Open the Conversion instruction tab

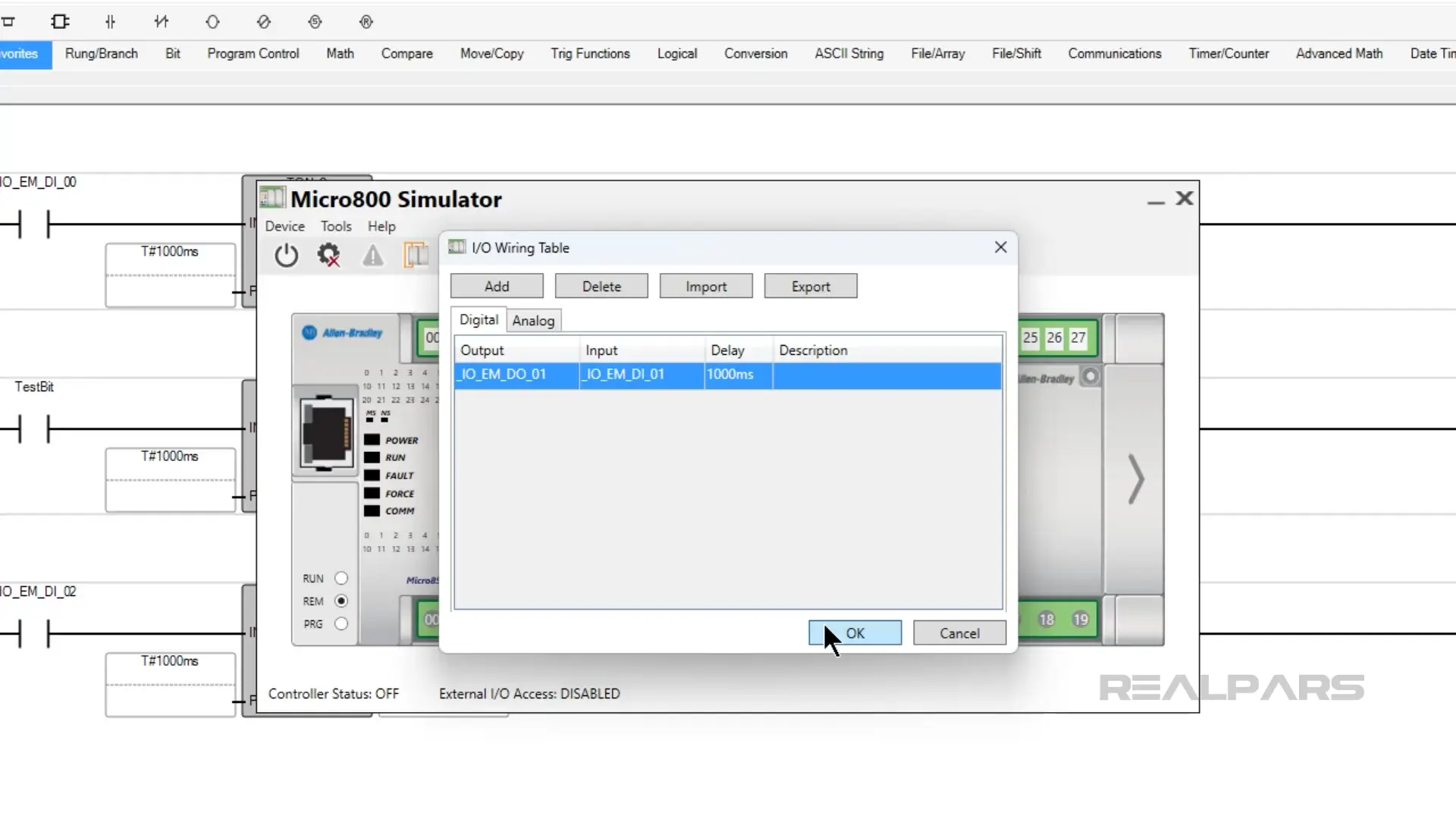(756, 54)
